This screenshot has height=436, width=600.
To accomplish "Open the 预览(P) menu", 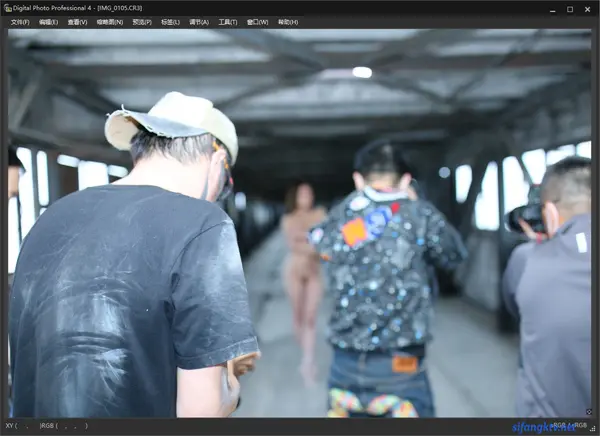I will pyautogui.click(x=142, y=21).
